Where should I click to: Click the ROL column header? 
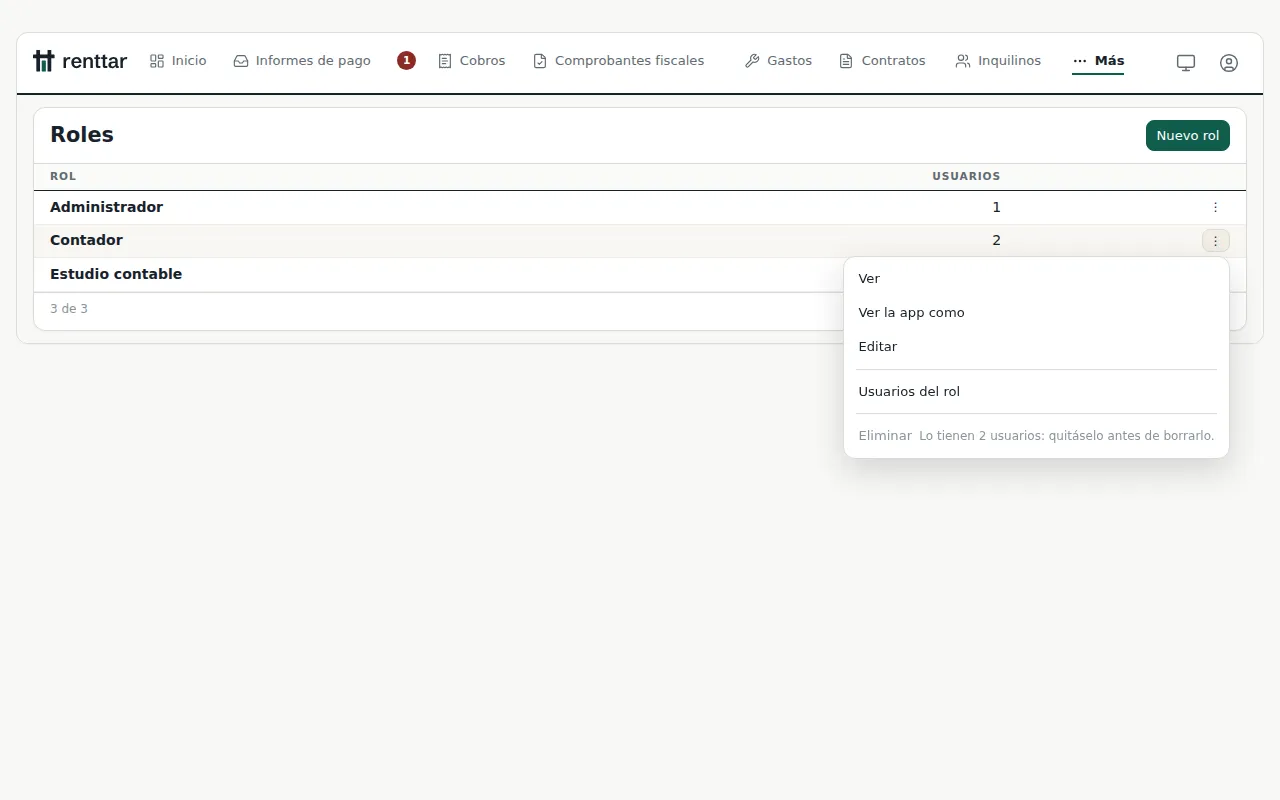coord(63,176)
